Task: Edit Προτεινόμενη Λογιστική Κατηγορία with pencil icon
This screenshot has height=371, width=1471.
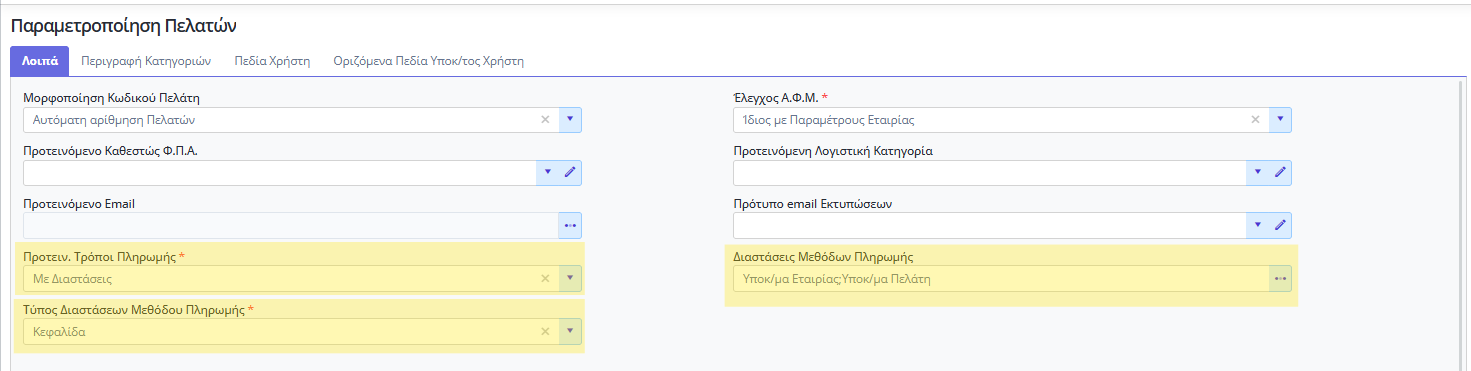Action: click(x=1280, y=172)
